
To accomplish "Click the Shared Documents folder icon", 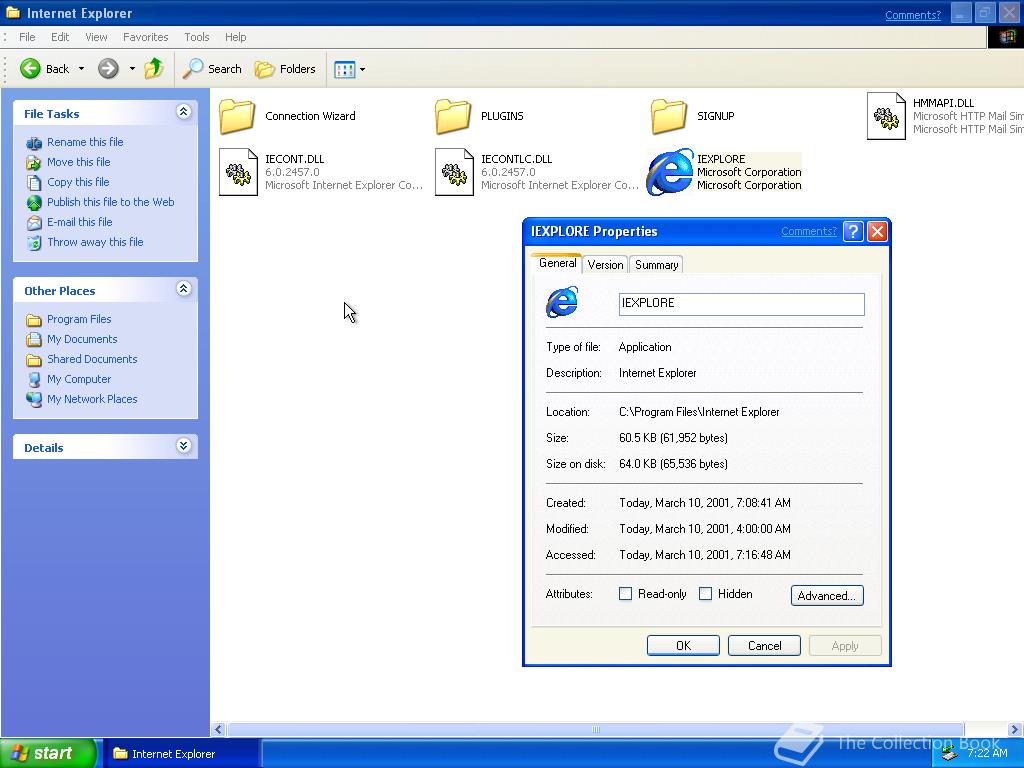I will (x=34, y=359).
